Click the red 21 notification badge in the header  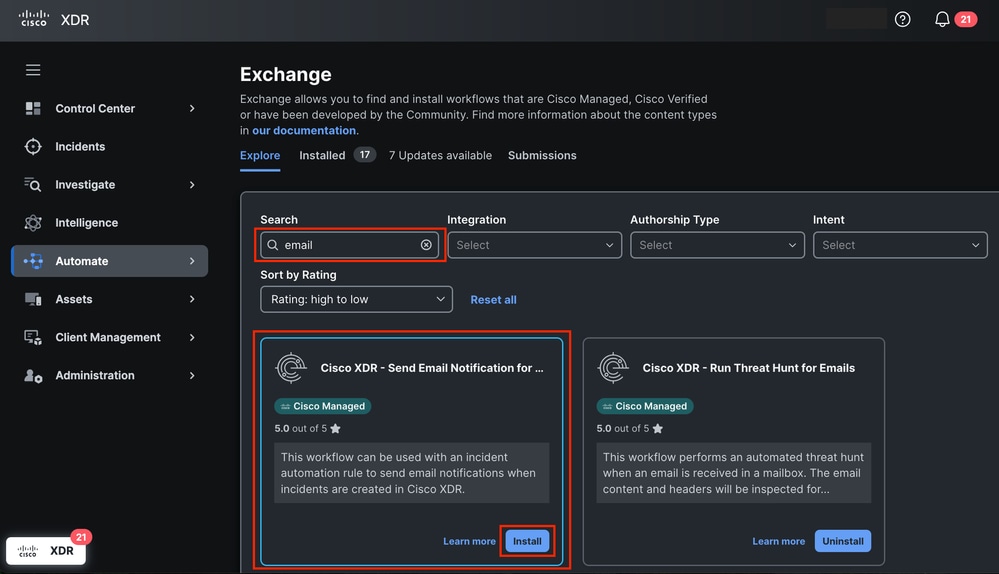[x=965, y=19]
